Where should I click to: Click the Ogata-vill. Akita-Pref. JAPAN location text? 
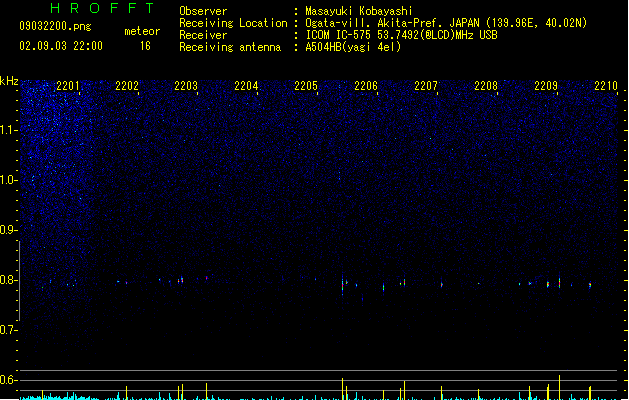point(446,23)
